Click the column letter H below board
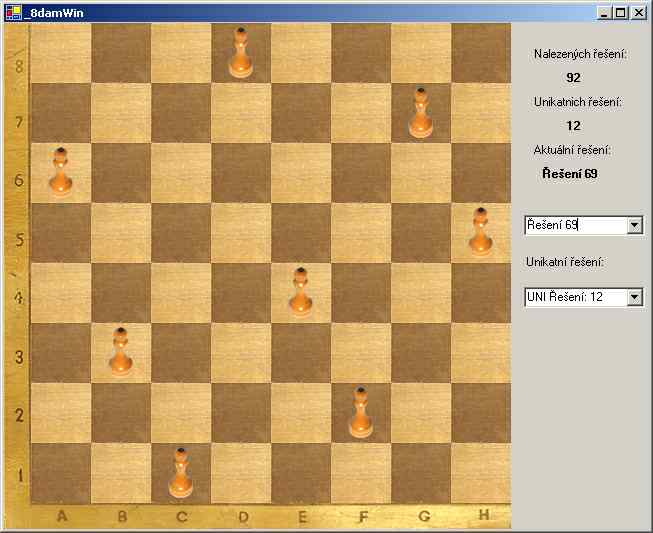 point(484,515)
